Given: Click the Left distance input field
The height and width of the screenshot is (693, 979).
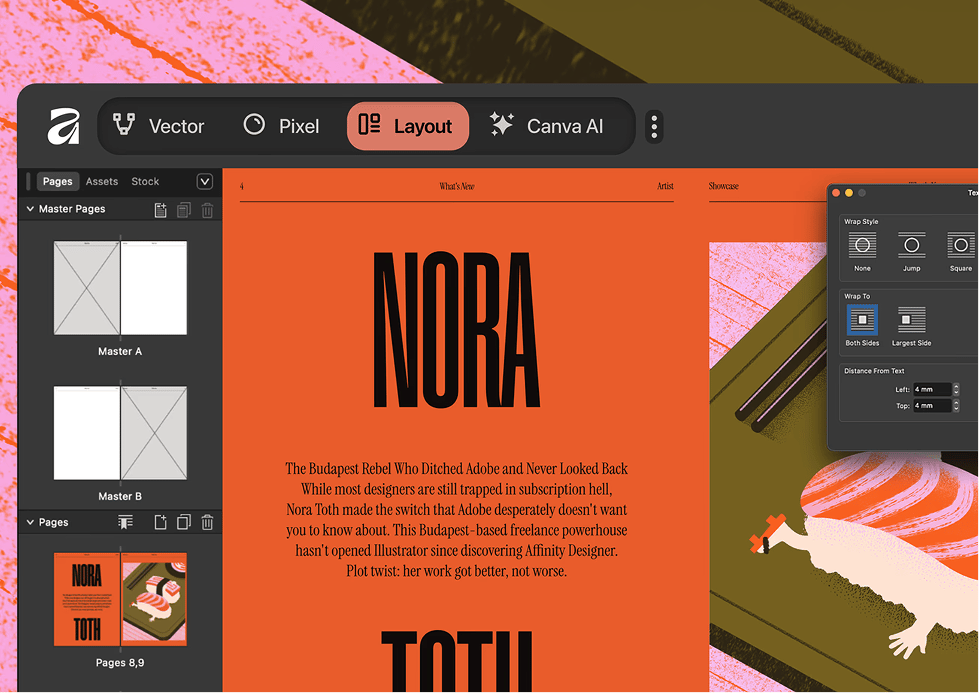Looking at the screenshot, I should (x=932, y=389).
